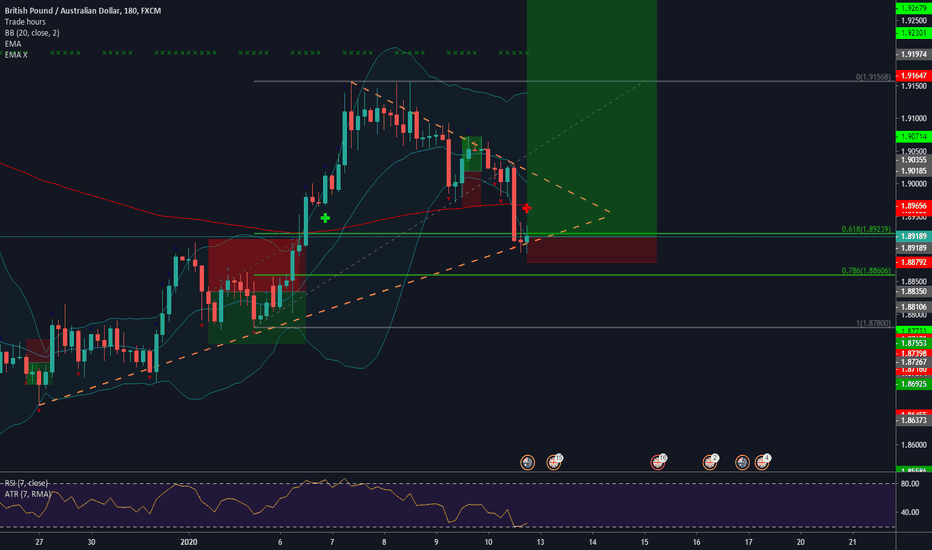Click the red plus marker near the latest candles
The width and height of the screenshot is (932, 550).
pos(527,208)
